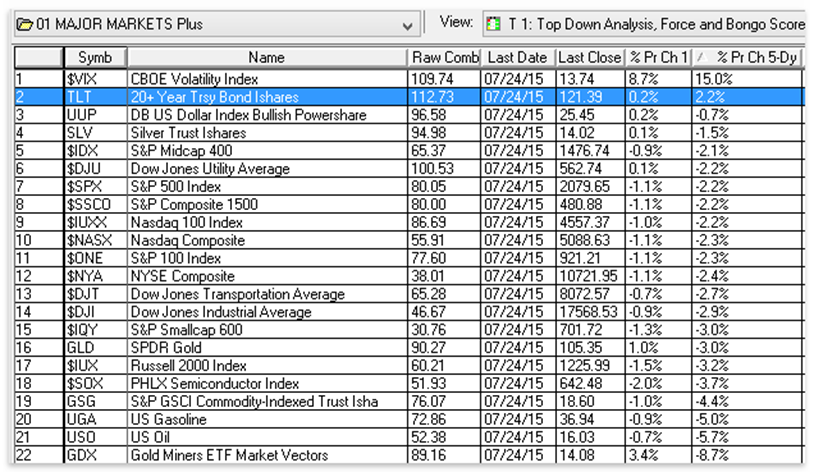Select the $NASX symbol cell
The height and width of the screenshot is (472, 814).
coord(96,240)
